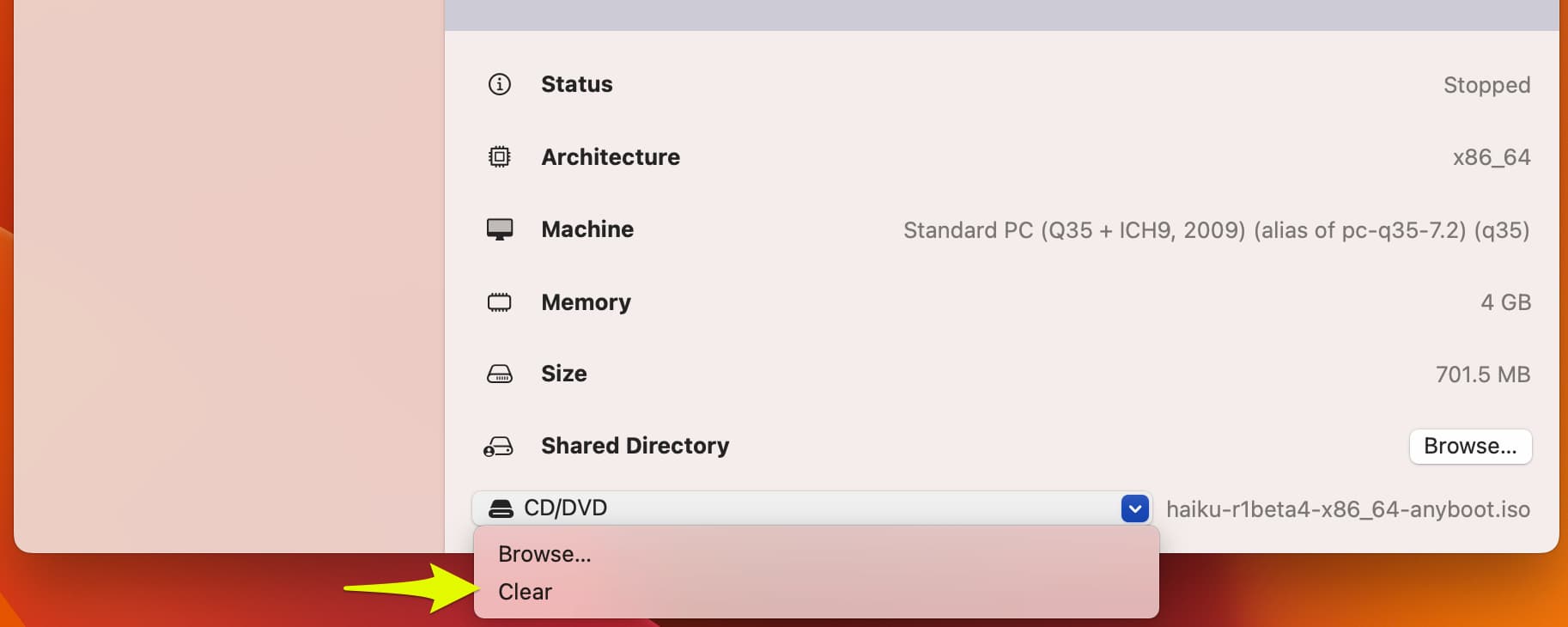
Task: Collapse the CD/DVD dropdown with blue chevron
Action: click(x=1135, y=508)
